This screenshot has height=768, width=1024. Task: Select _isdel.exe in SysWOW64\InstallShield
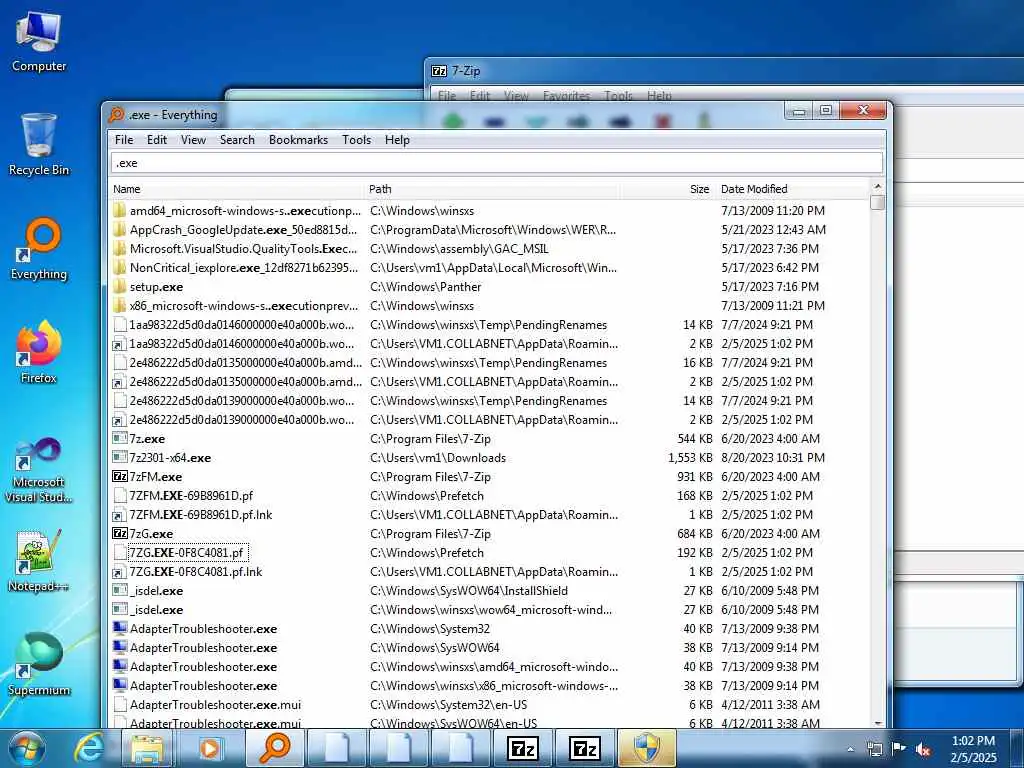(156, 590)
